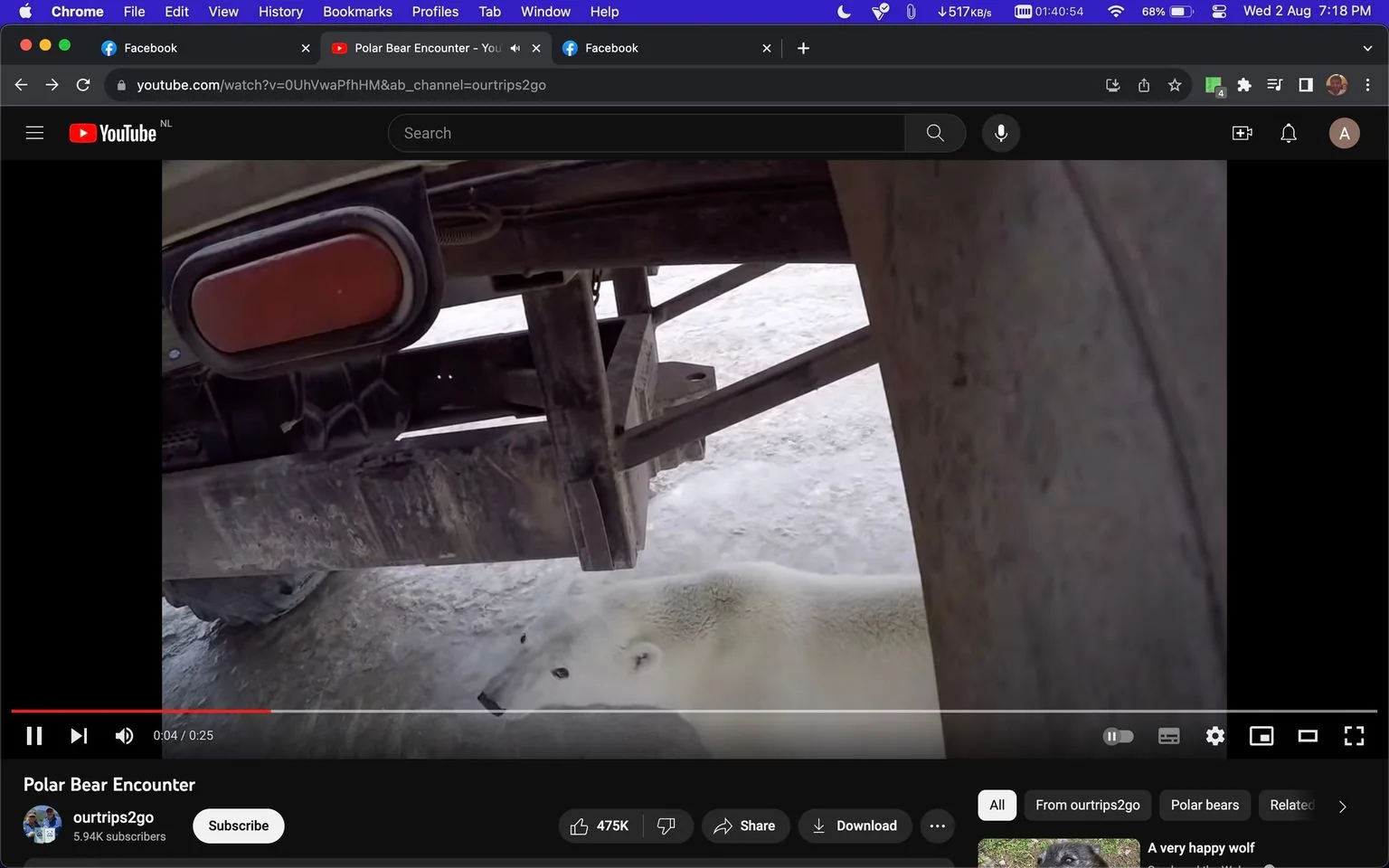Viewport: 1389px width, 868px height.
Task: Subscribe to ourtrips2go channel
Action: [x=239, y=826]
